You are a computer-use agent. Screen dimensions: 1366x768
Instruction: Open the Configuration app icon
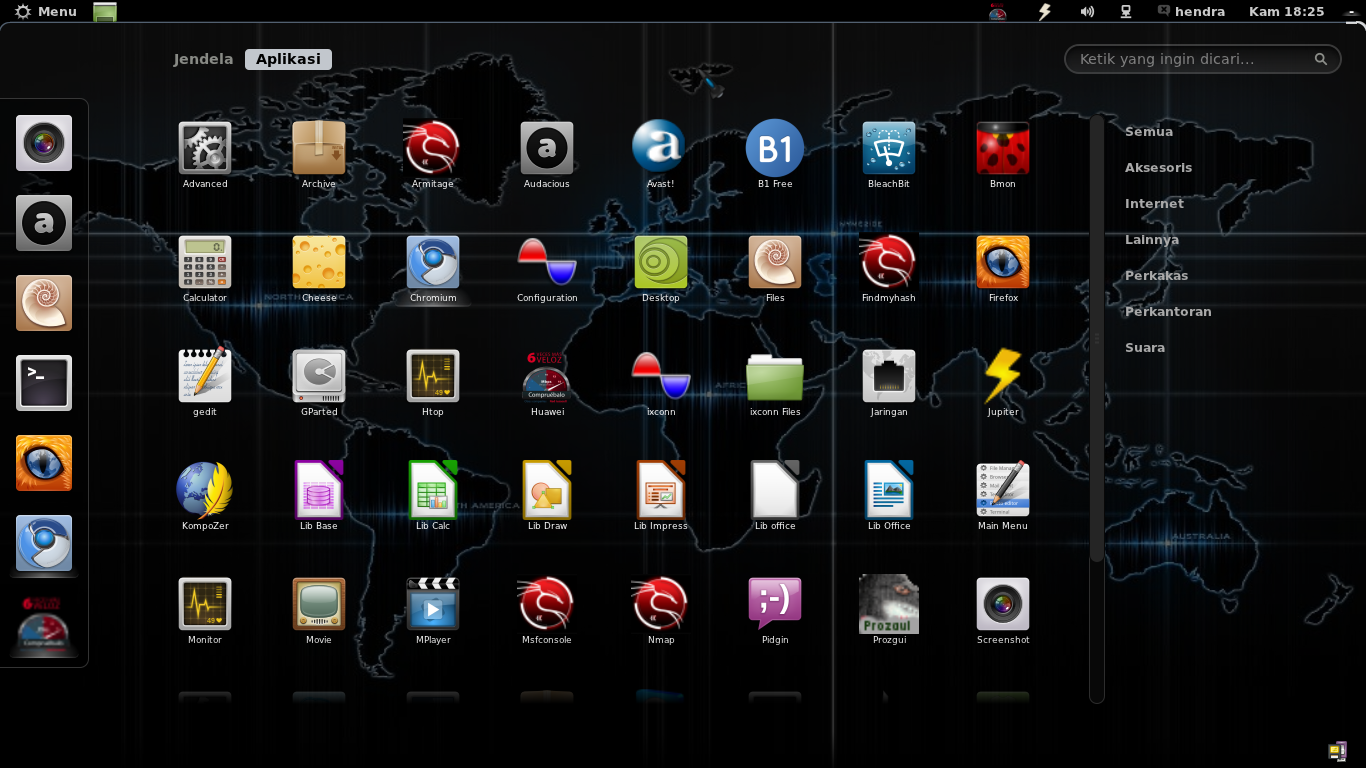[547, 262]
